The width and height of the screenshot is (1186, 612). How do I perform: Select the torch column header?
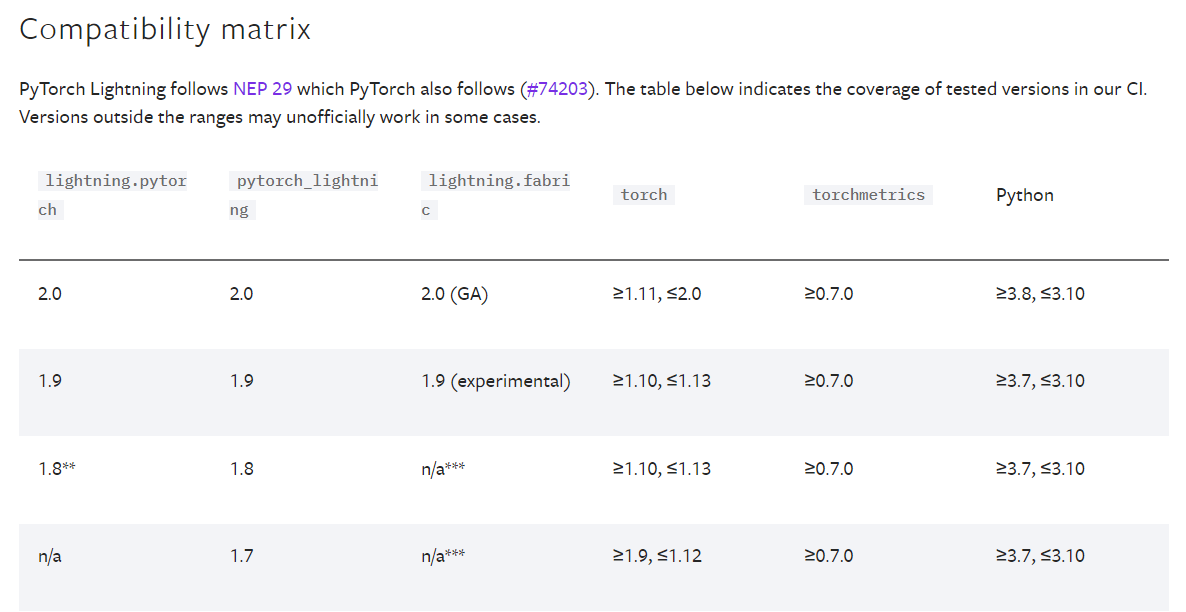[x=643, y=195]
